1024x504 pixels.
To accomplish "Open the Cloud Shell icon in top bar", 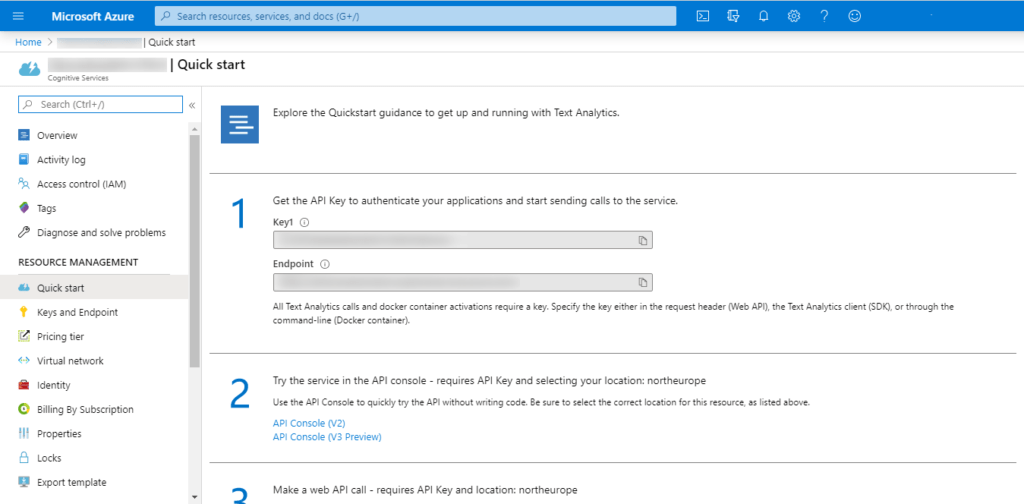I will pyautogui.click(x=704, y=16).
